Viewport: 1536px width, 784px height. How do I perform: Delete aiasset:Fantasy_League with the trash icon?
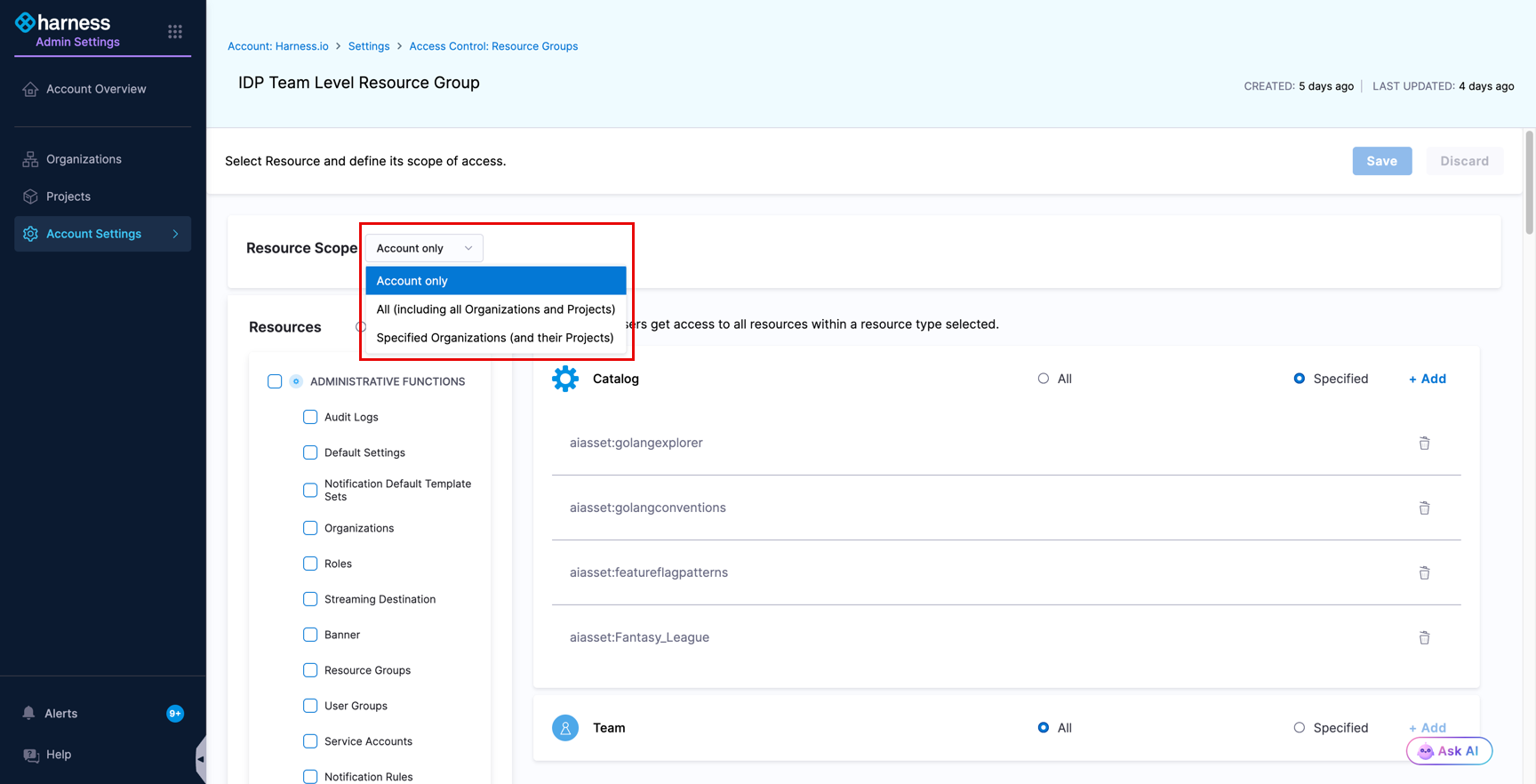click(x=1424, y=637)
